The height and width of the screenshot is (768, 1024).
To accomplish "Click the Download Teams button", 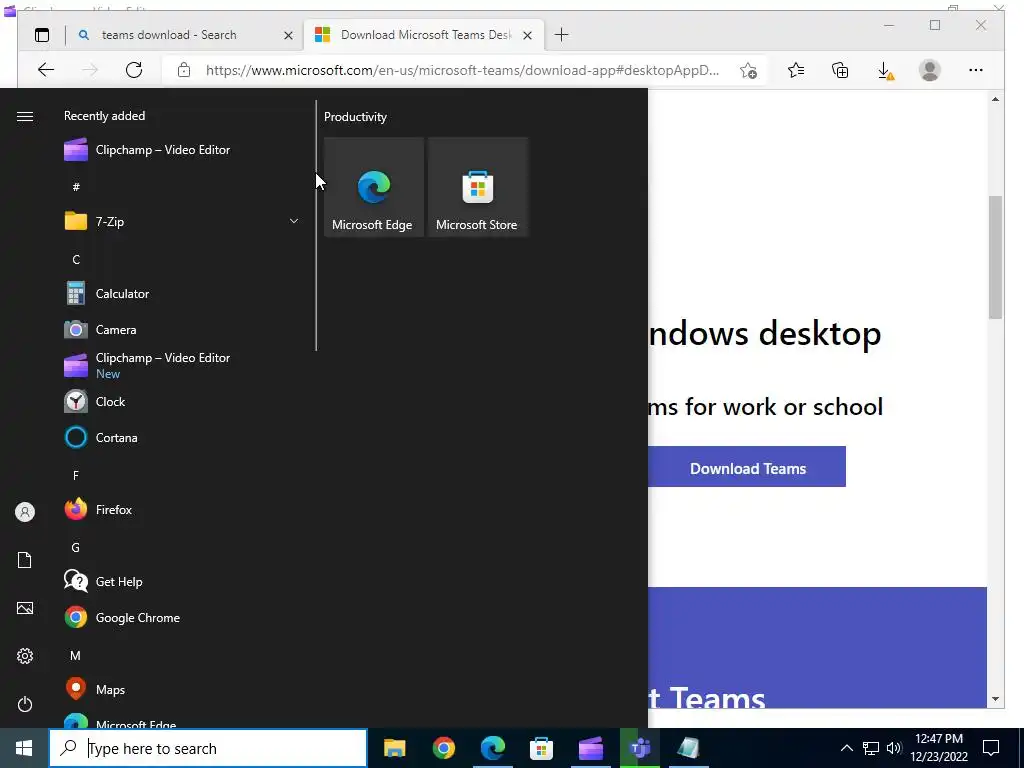I will tap(747, 467).
